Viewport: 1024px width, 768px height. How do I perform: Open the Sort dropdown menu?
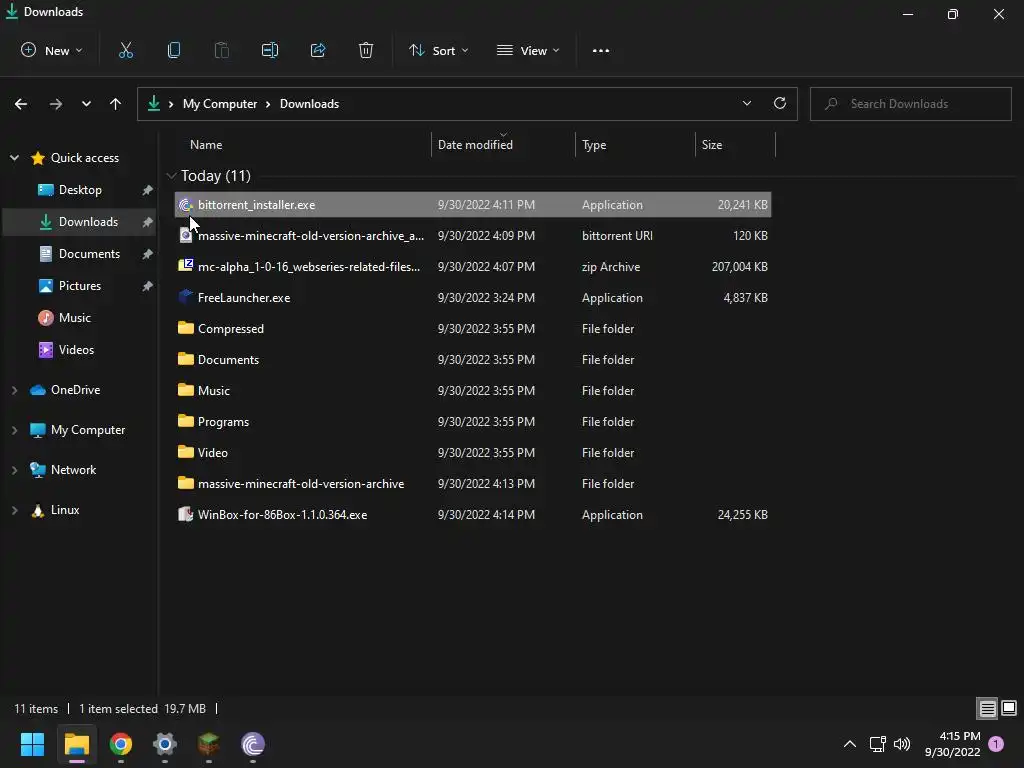coord(438,50)
